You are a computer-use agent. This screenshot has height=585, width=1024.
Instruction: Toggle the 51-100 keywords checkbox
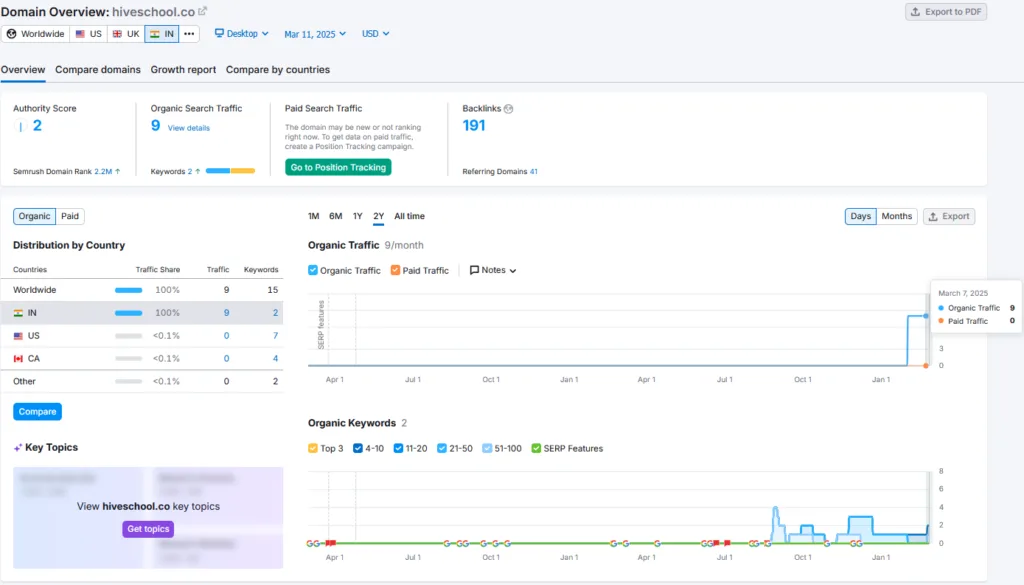click(x=487, y=449)
